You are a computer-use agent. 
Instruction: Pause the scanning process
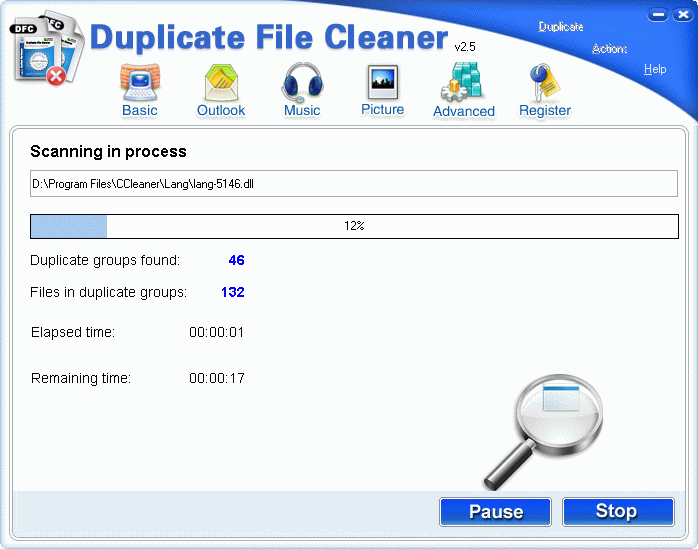tap(495, 512)
